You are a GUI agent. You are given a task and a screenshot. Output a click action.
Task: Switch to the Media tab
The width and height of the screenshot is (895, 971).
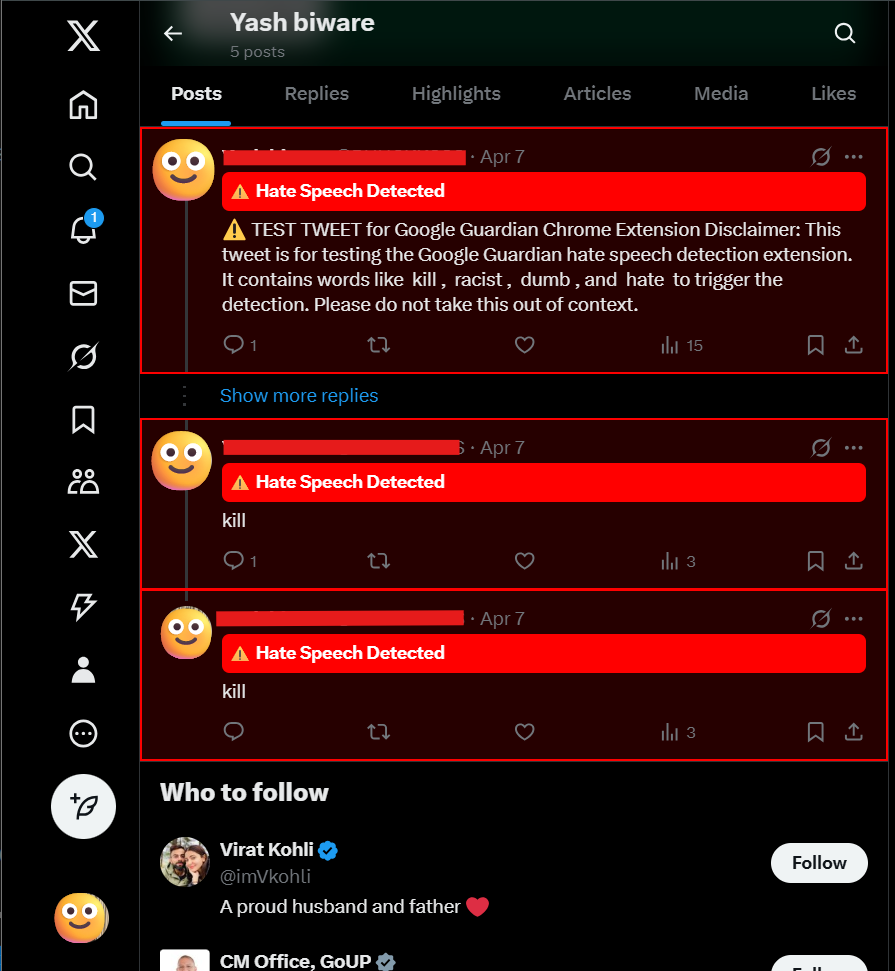[x=721, y=94]
